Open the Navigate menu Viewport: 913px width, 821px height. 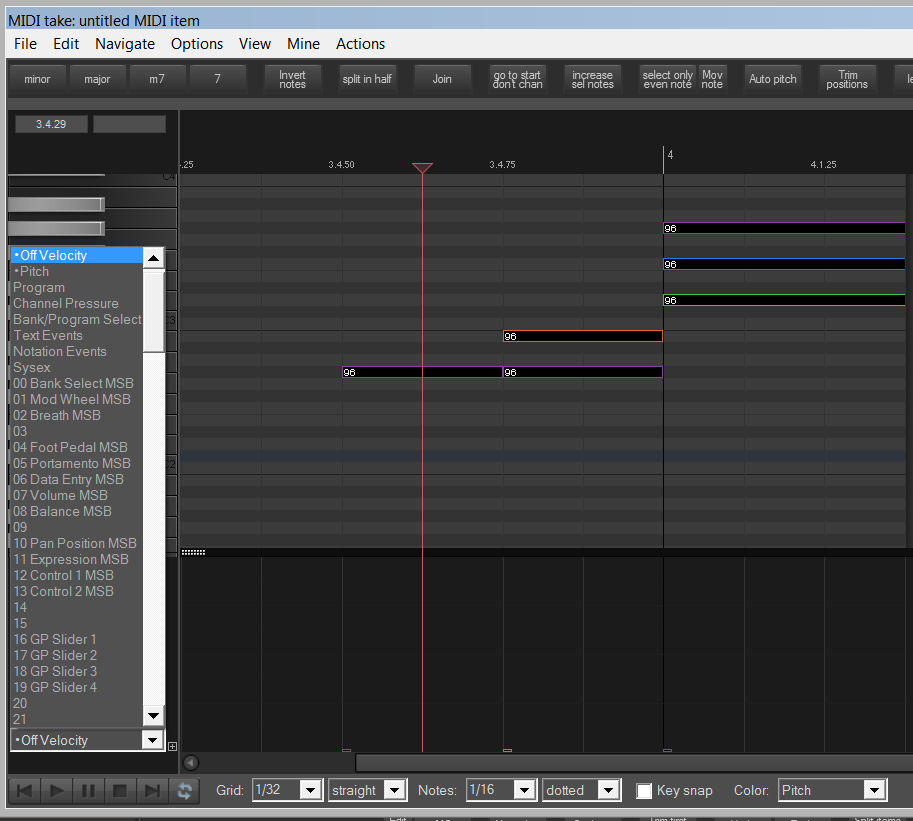(125, 44)
